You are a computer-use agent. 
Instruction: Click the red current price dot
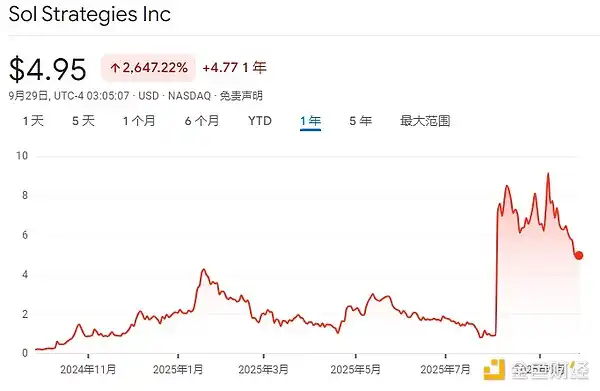coord(579,255)
